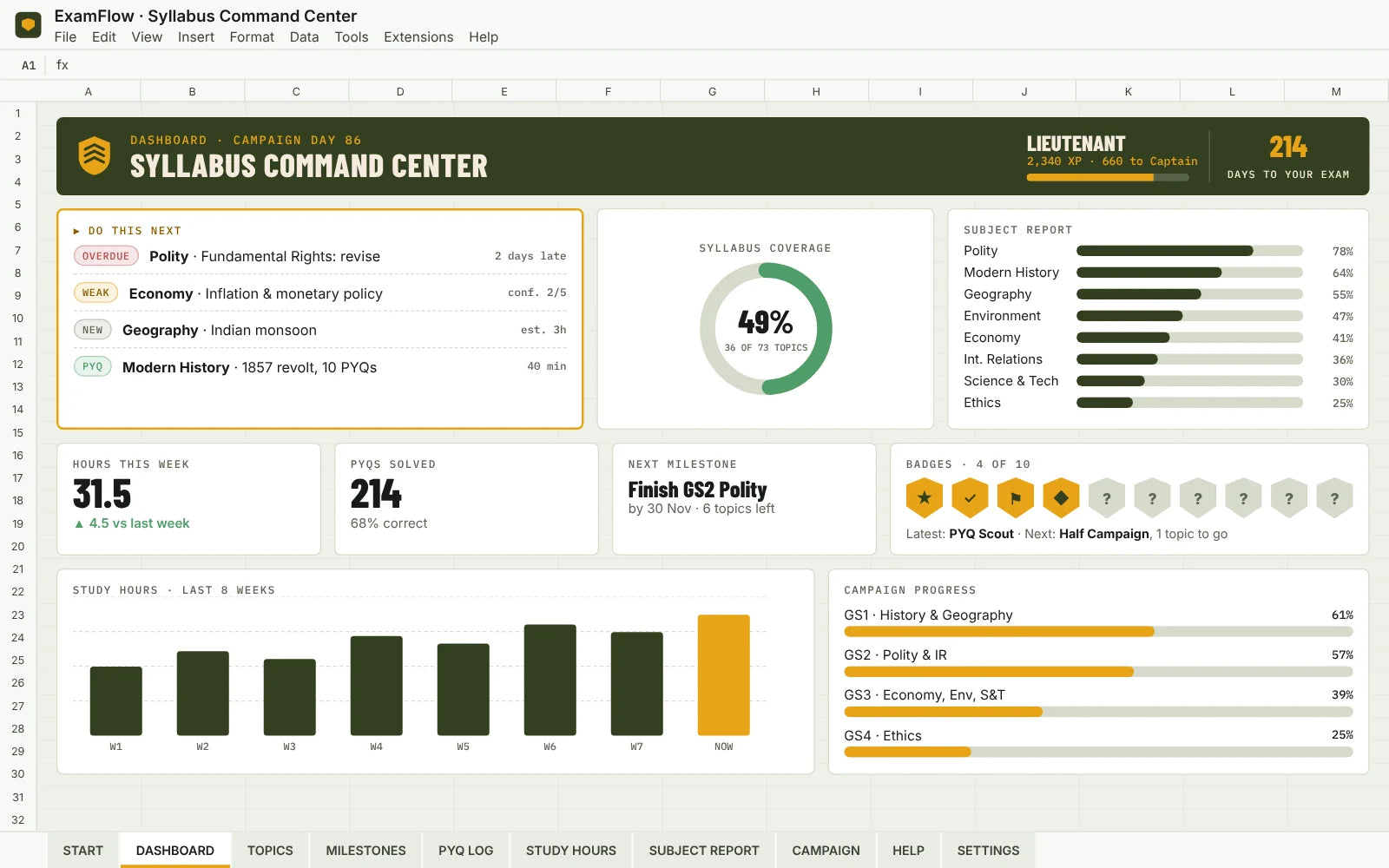Click "68% correct" under PYQs solved

click(x=389, y=523)
